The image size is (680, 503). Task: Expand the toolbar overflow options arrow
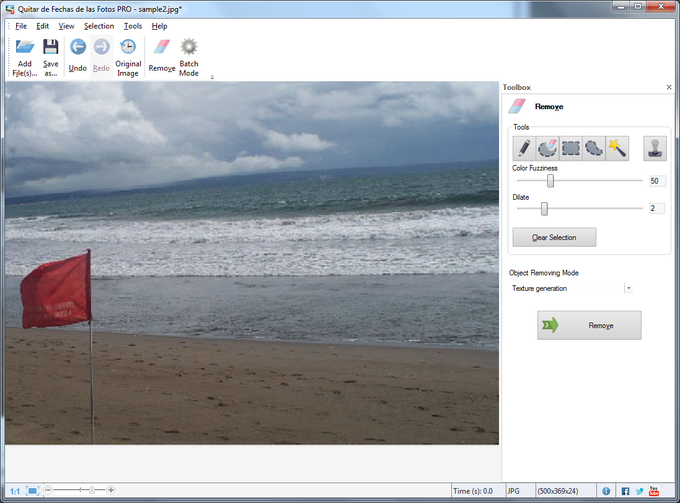click(211, 77)
